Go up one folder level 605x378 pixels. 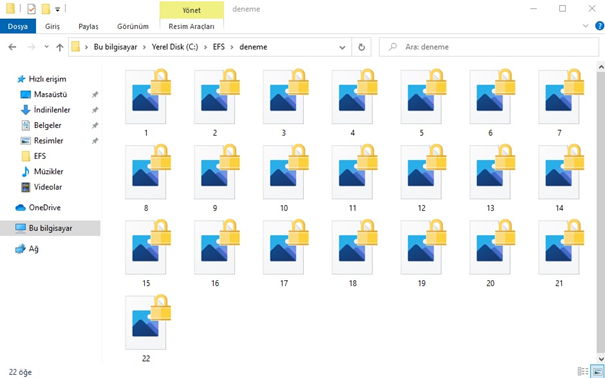[59, 47]
